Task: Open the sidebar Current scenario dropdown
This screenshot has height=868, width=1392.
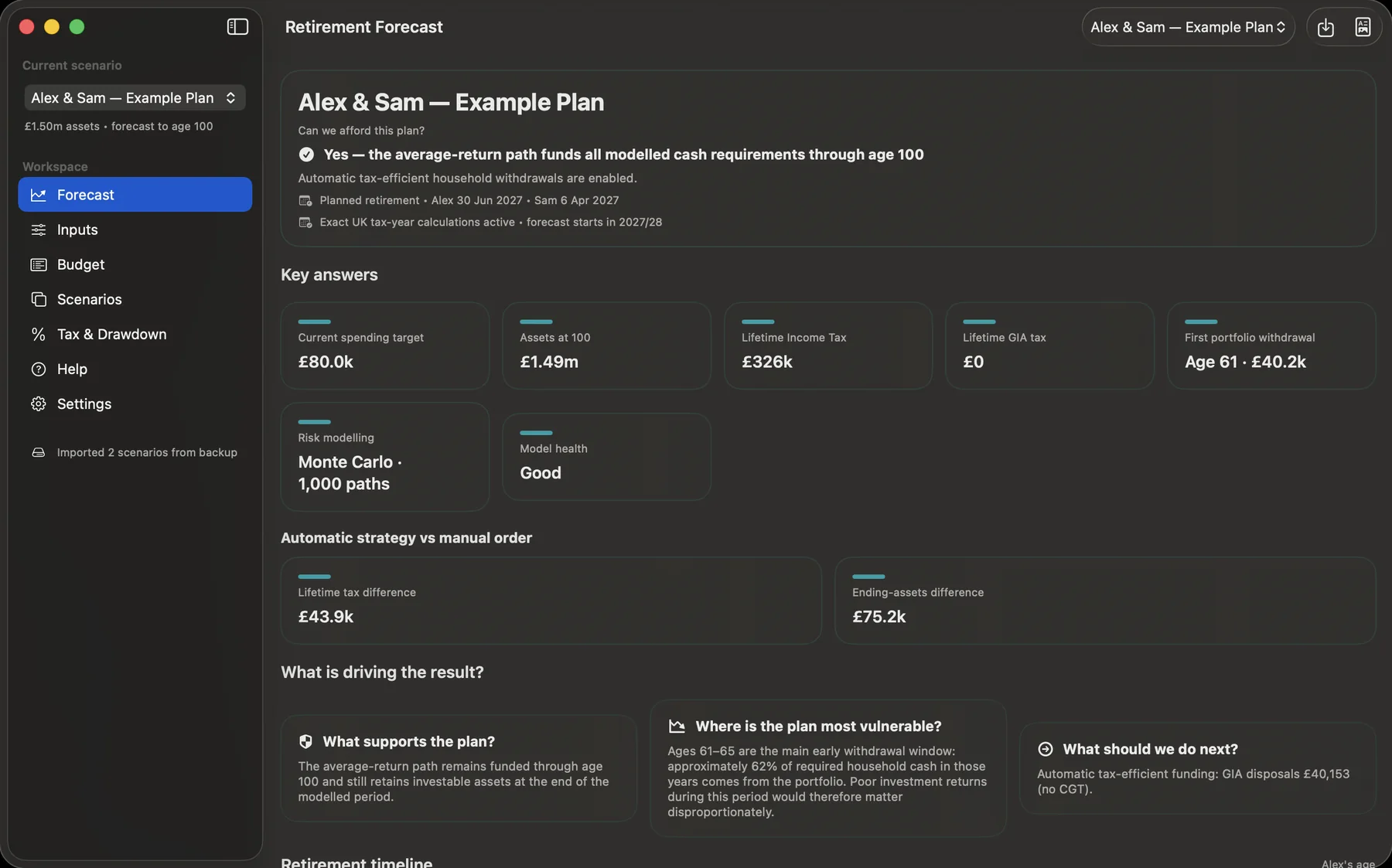Action: 135,97
